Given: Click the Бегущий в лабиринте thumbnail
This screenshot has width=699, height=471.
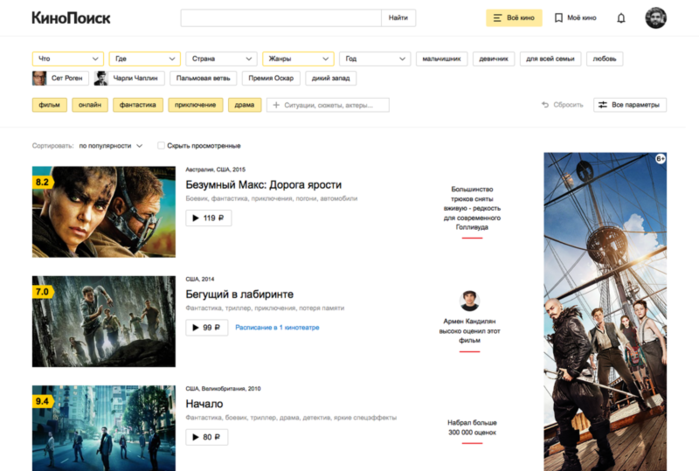Looking at the screenshot, I should click(x=104, y=321).
